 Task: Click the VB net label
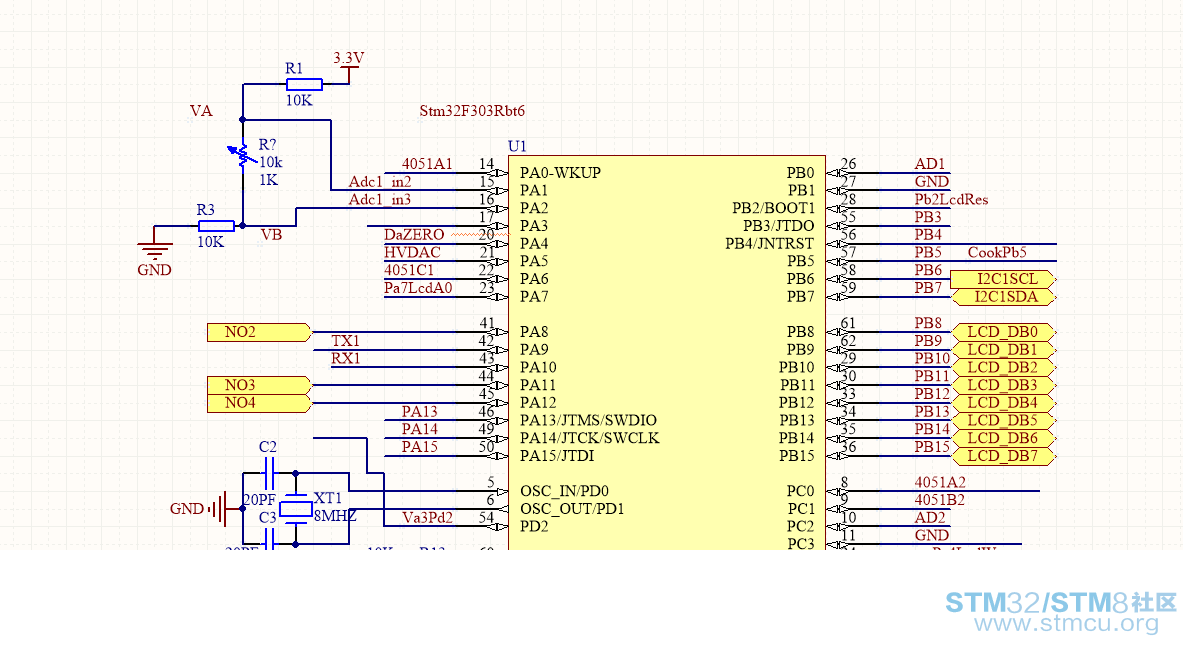tap(272, 235)
